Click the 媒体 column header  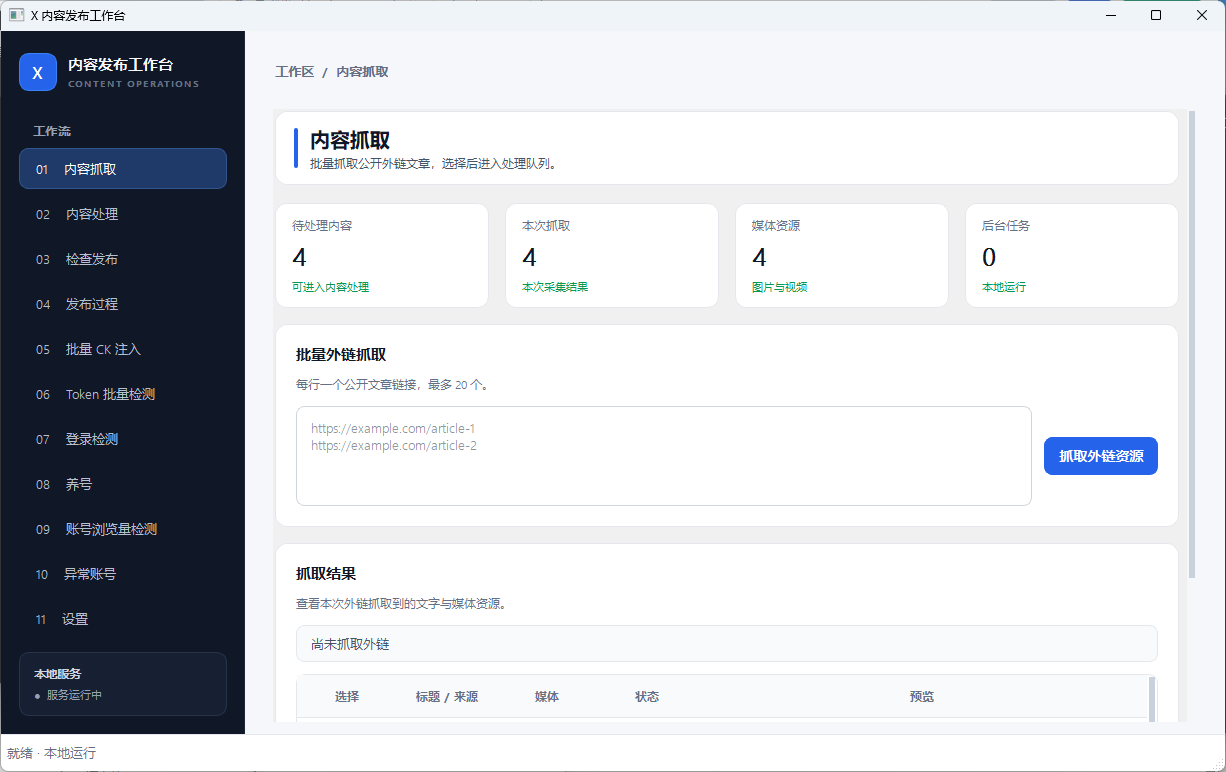(547, 697)
